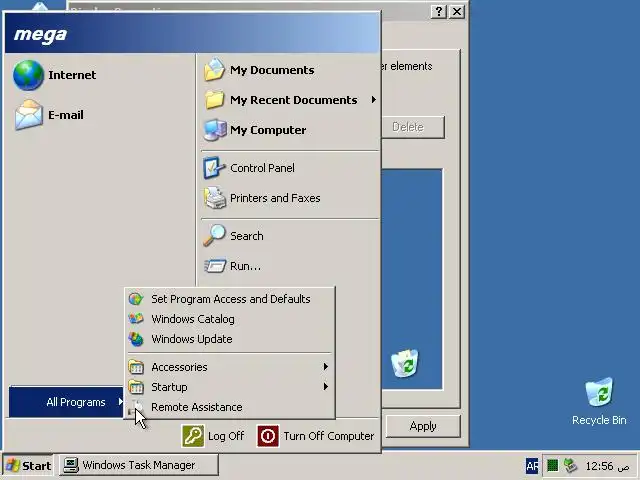Click the My Documents folder icon
This screenshot has height=480, width=640.
coord(214,70)
